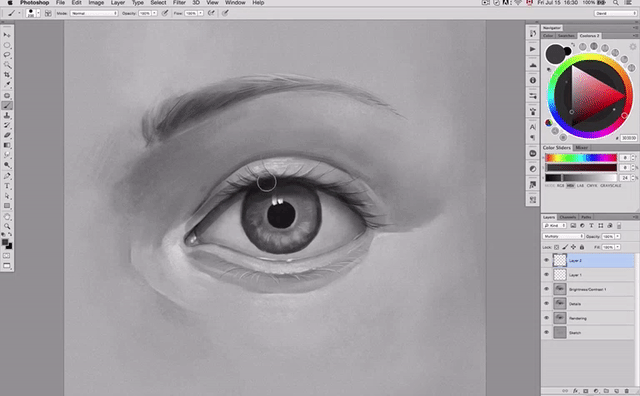The width and height of the screenshot is (640, 396).
Task: Click the add layer mask icon
Action: (585, 391)
